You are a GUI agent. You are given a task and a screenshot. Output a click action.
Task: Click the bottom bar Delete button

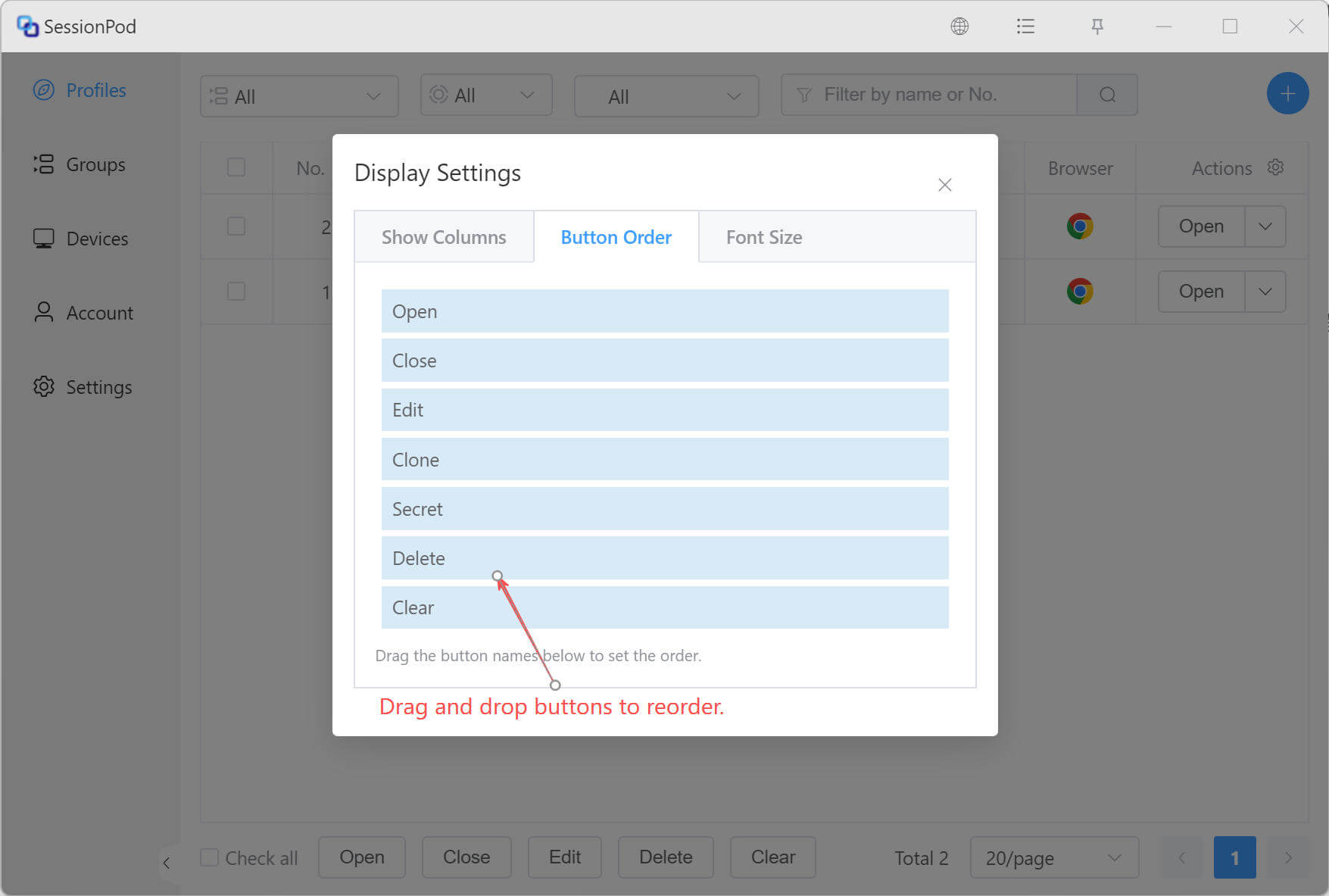(666, 857)
